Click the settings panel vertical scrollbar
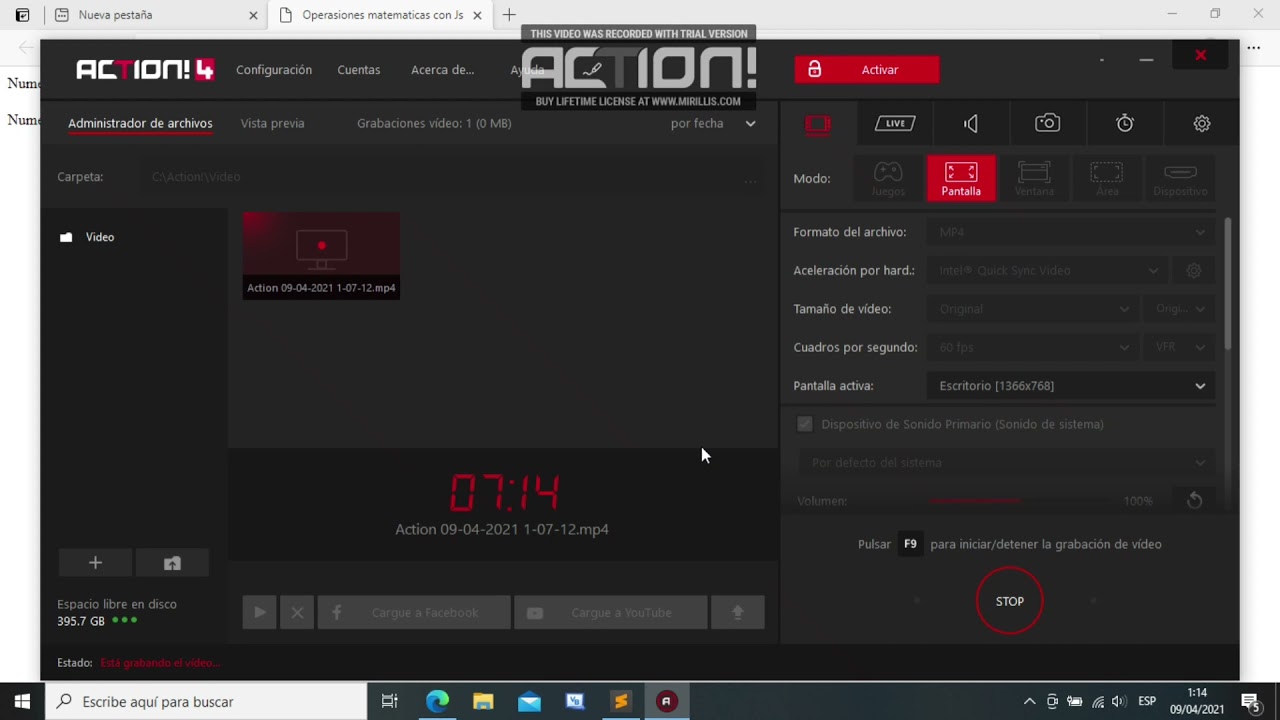The height and width of the screenshot is (720, 1280). [x=1227, y=285]
